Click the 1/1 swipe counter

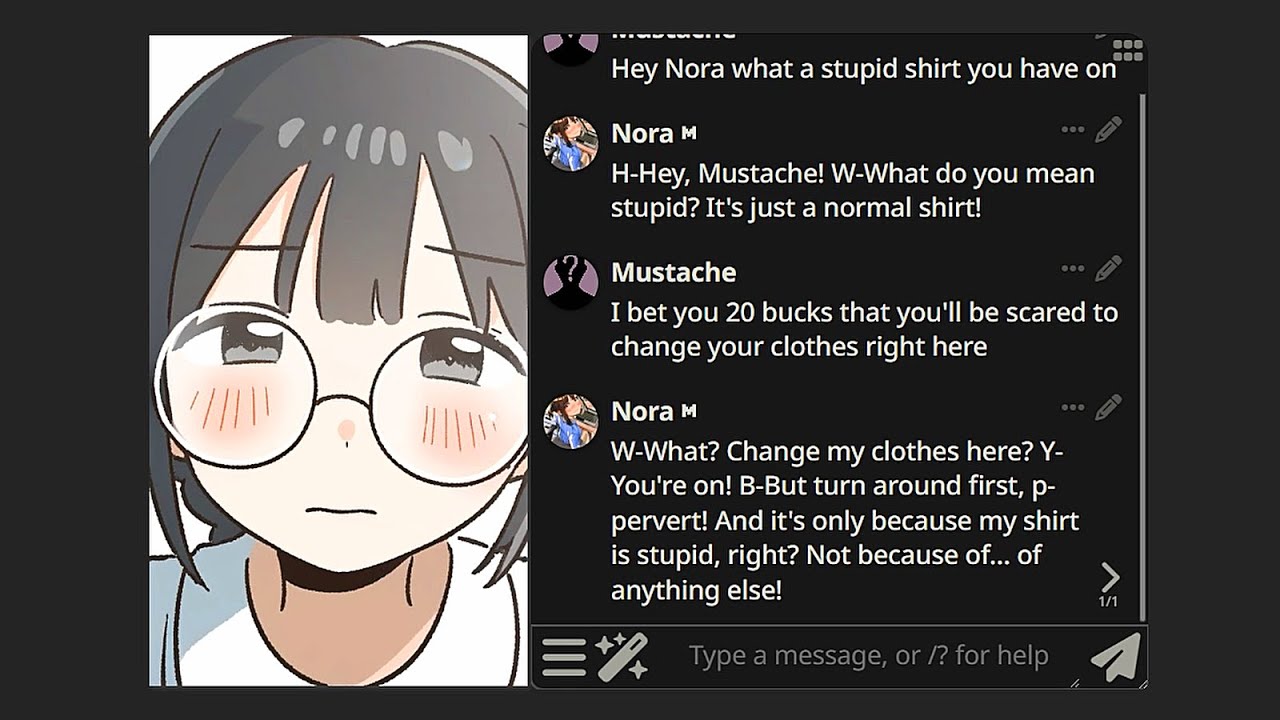click(1108, 602)
